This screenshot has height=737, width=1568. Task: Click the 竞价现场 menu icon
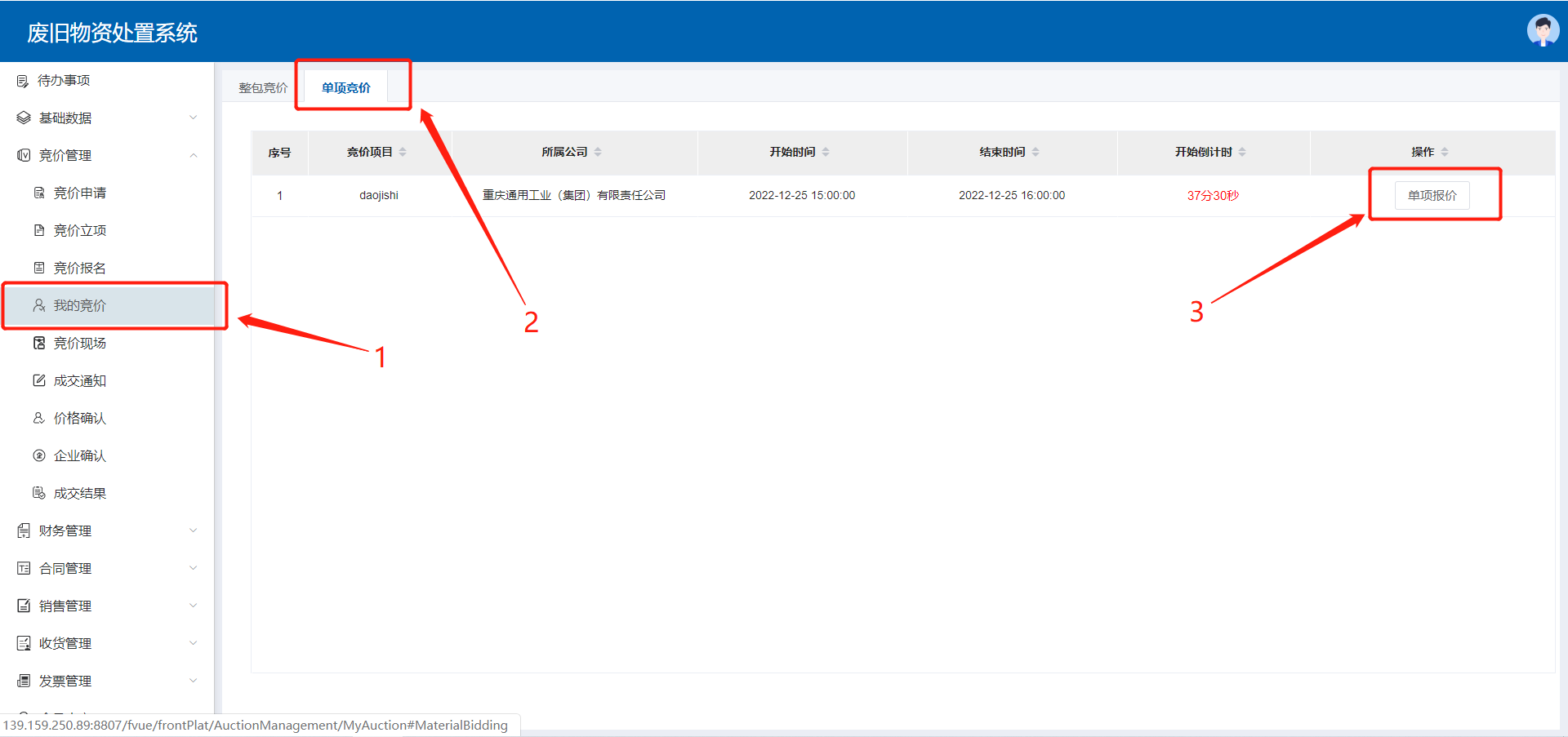tap(39, 344)
